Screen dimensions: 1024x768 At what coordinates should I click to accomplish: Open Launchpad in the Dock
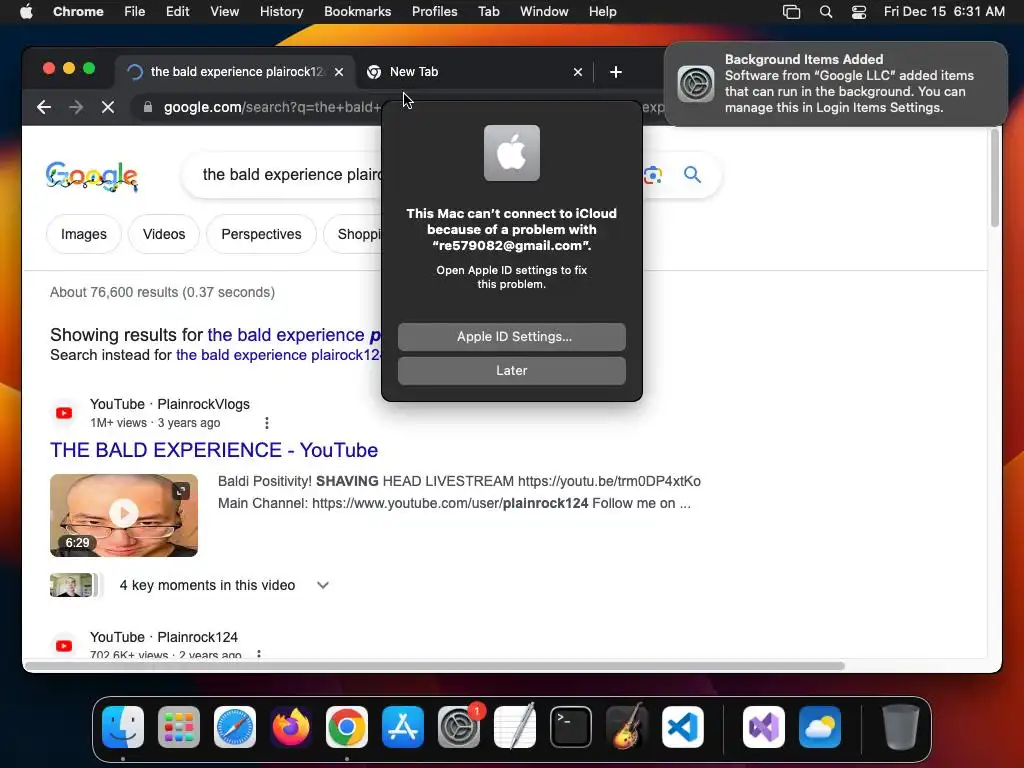[x=179, y=727]
